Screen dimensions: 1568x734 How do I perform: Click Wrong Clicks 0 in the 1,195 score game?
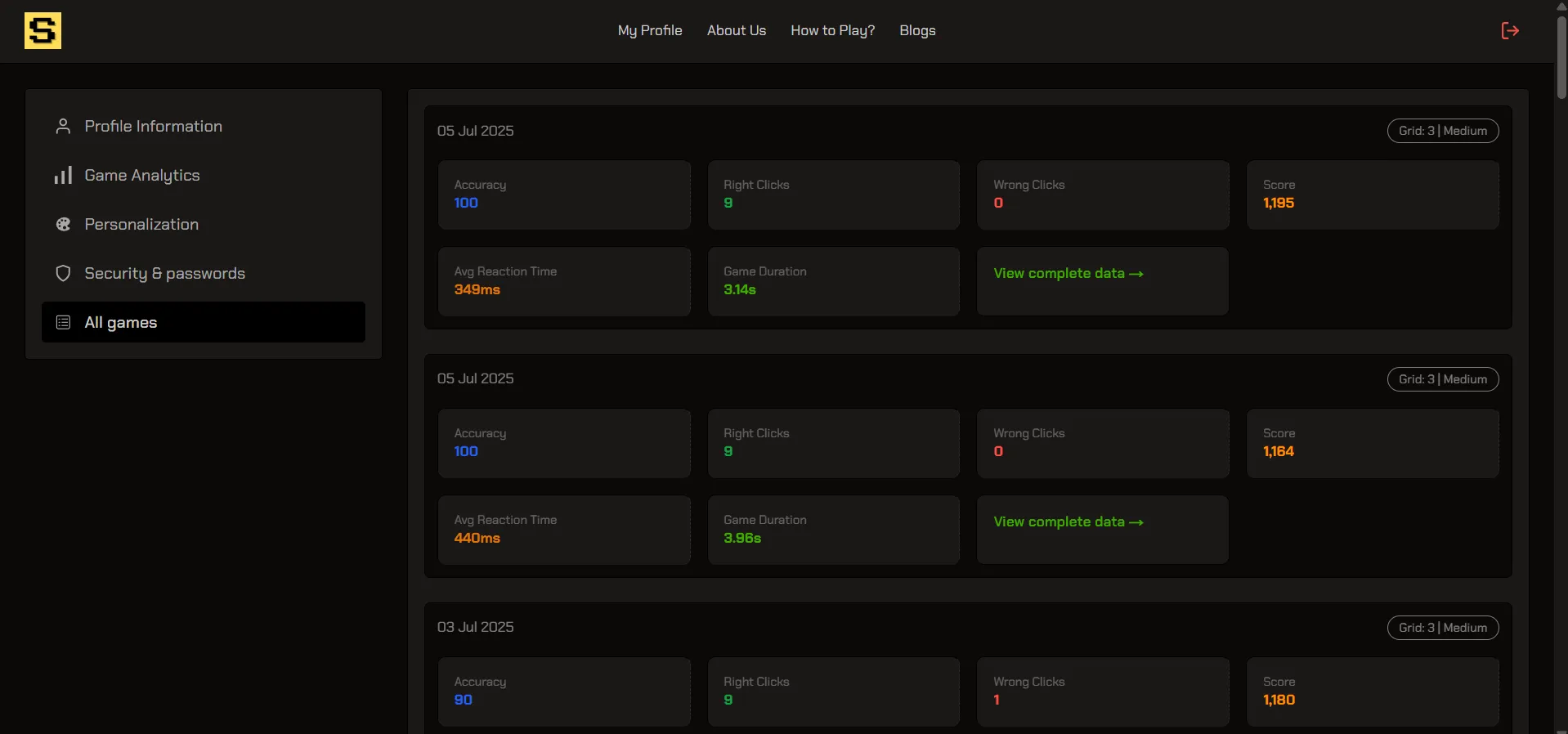point(1103,195)
